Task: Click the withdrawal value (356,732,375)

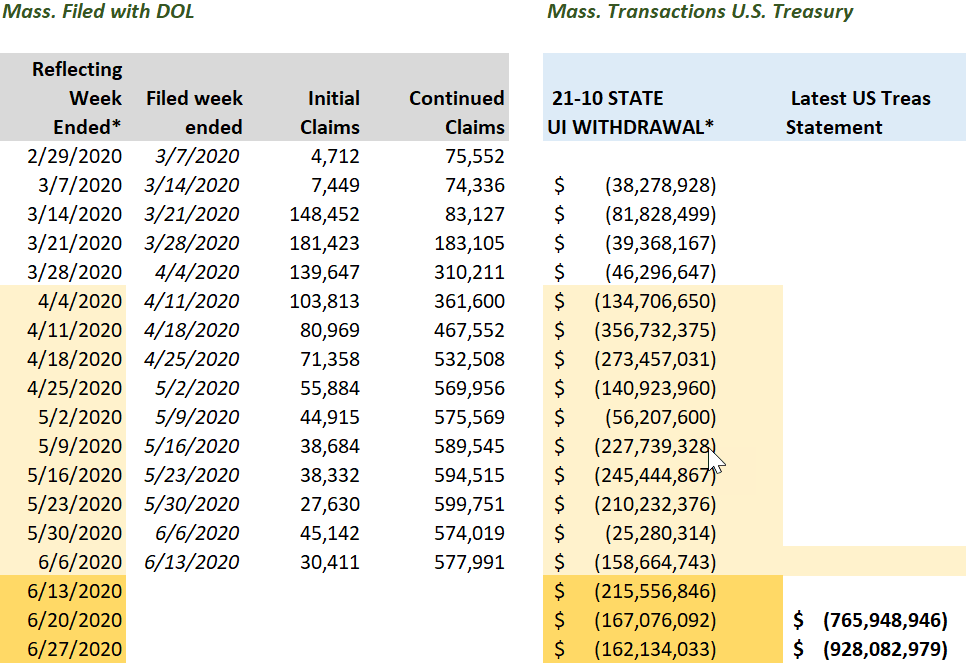Action: [654, 330]
